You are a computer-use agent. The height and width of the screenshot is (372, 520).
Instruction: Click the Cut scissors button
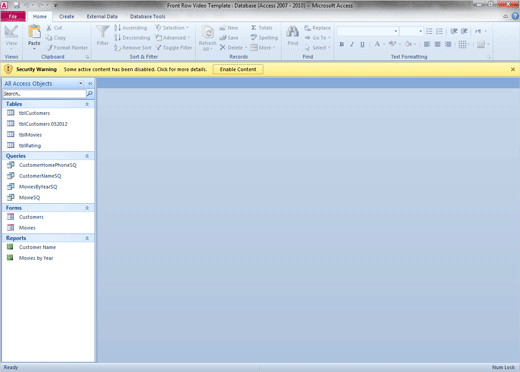[54, 28]
